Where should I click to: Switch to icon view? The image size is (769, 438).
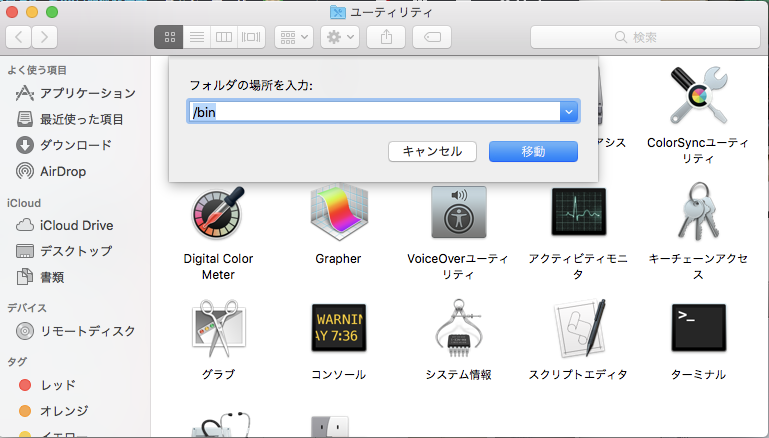click(x=169, y=37)
